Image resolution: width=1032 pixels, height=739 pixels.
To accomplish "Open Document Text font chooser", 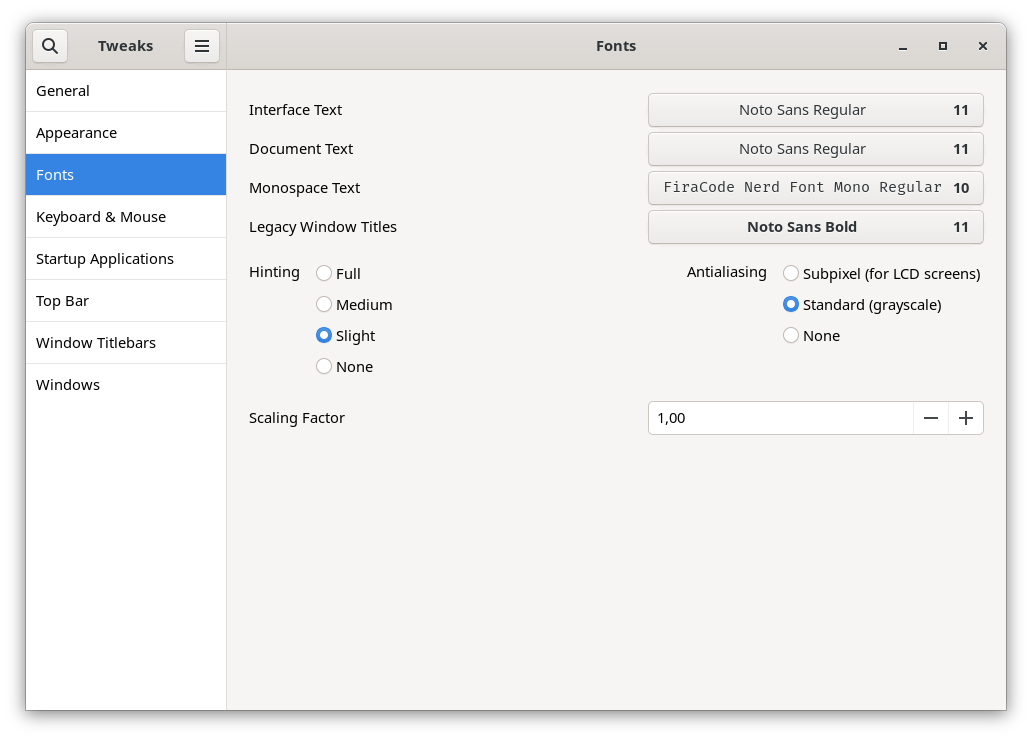I will [815, 149].
